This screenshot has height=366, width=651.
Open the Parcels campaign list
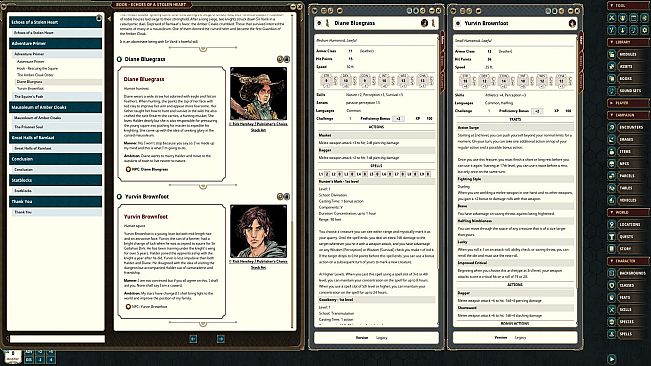(627, 176)
